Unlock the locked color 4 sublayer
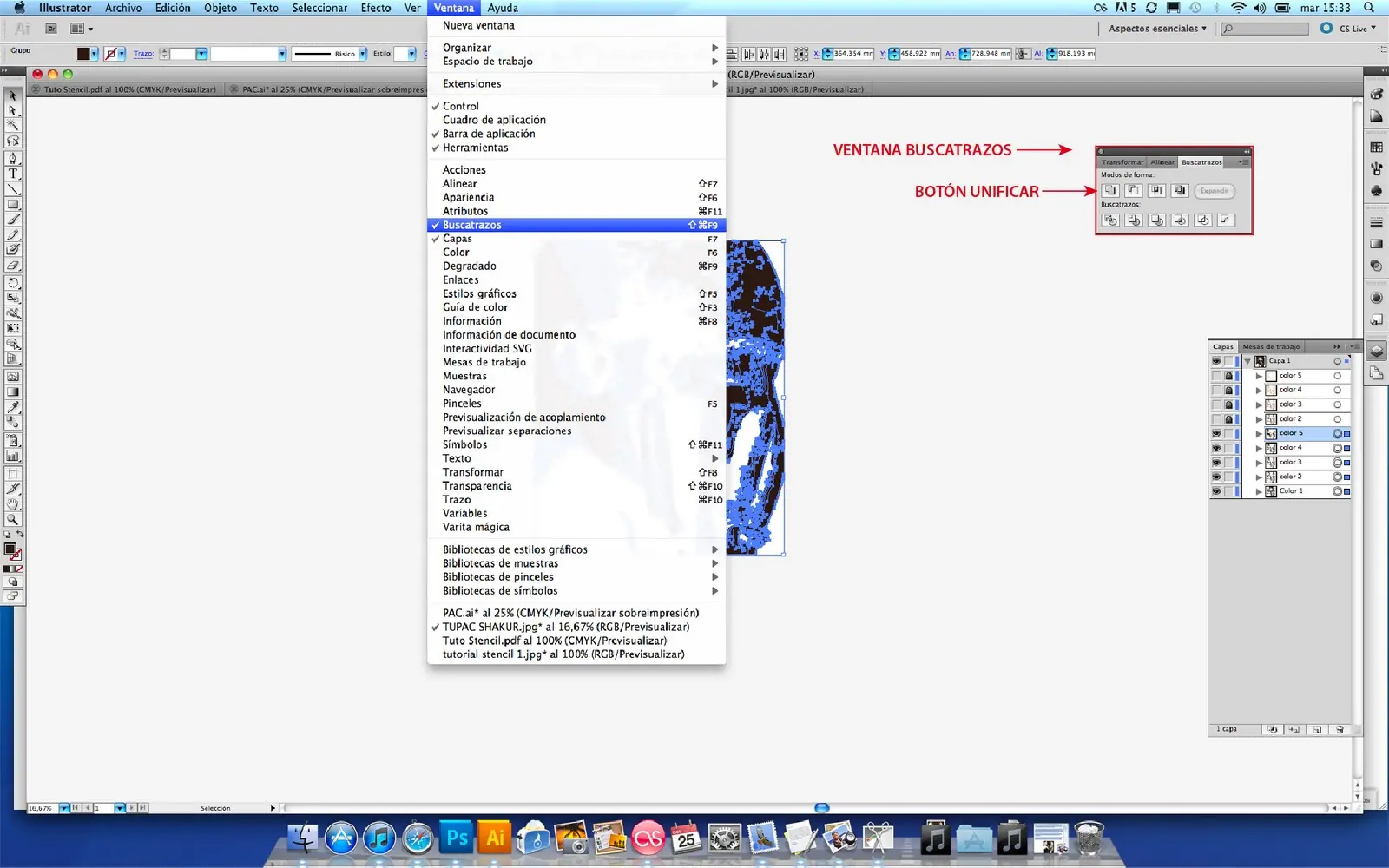Viewport: 1389px width, 868px height. click(x=1228, y=390)
